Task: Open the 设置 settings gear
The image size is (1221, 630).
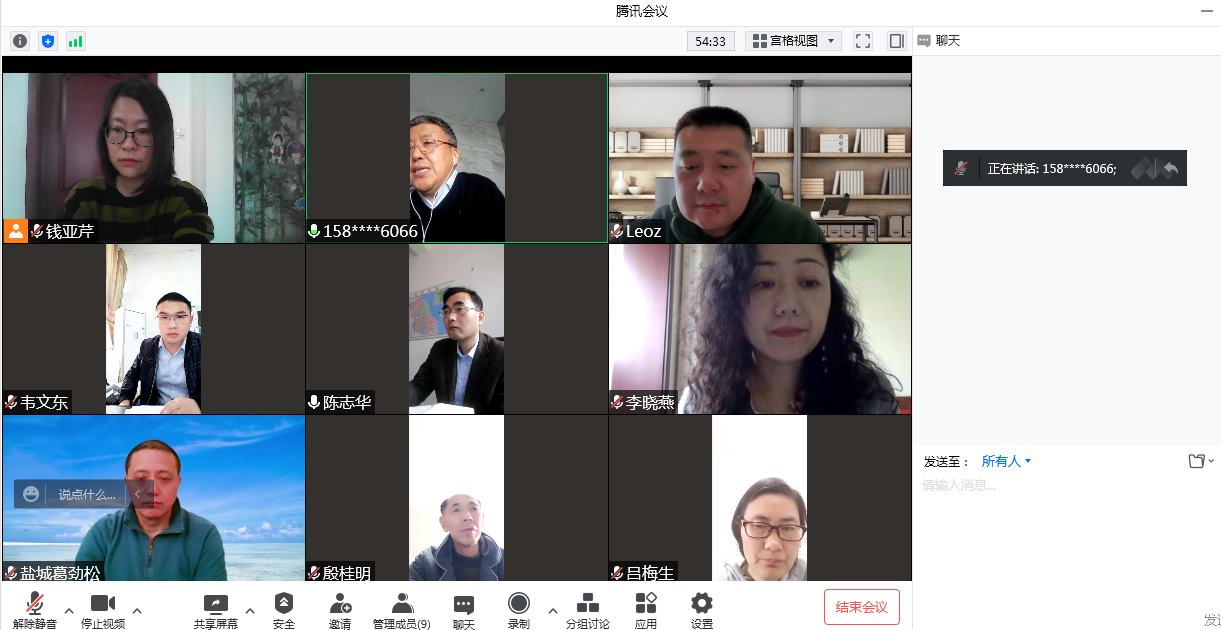Action: 702,609
